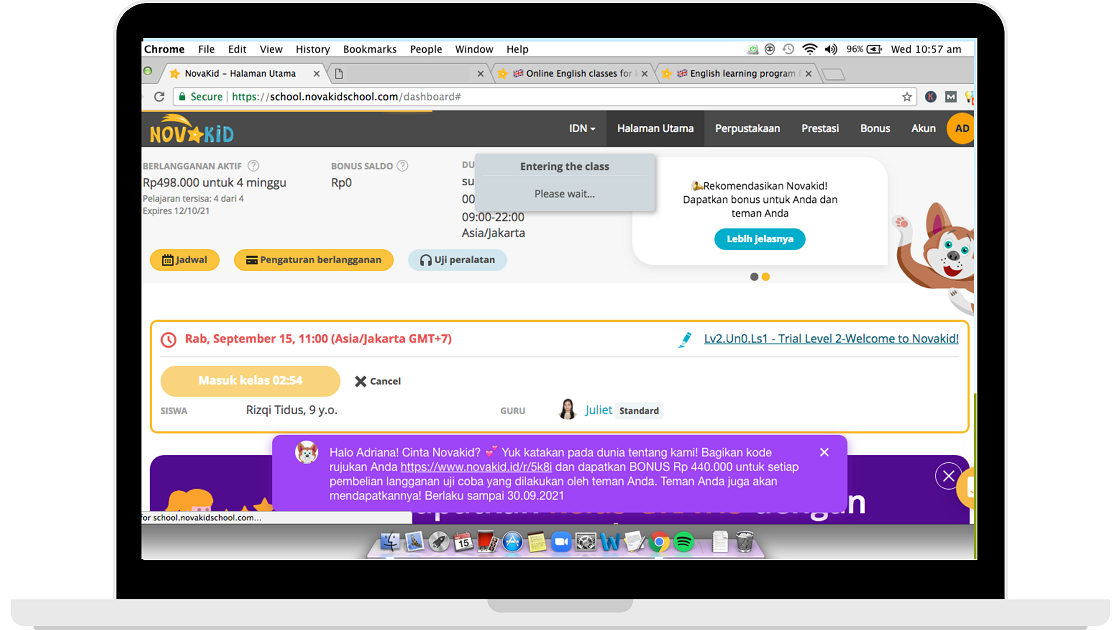Open the People menu

click(426, 49)
